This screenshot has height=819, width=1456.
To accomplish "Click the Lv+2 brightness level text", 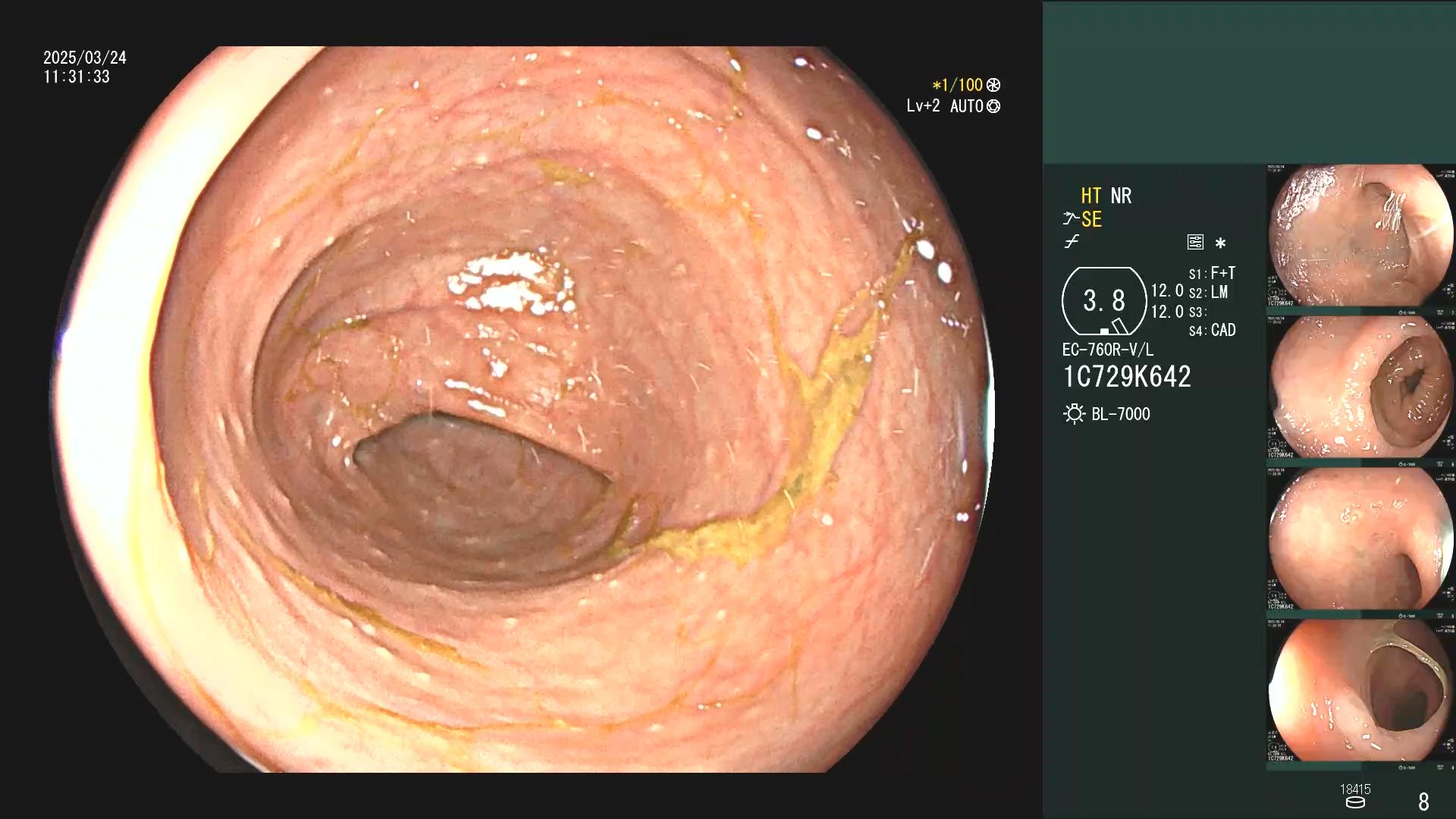I will coord(923,106).
